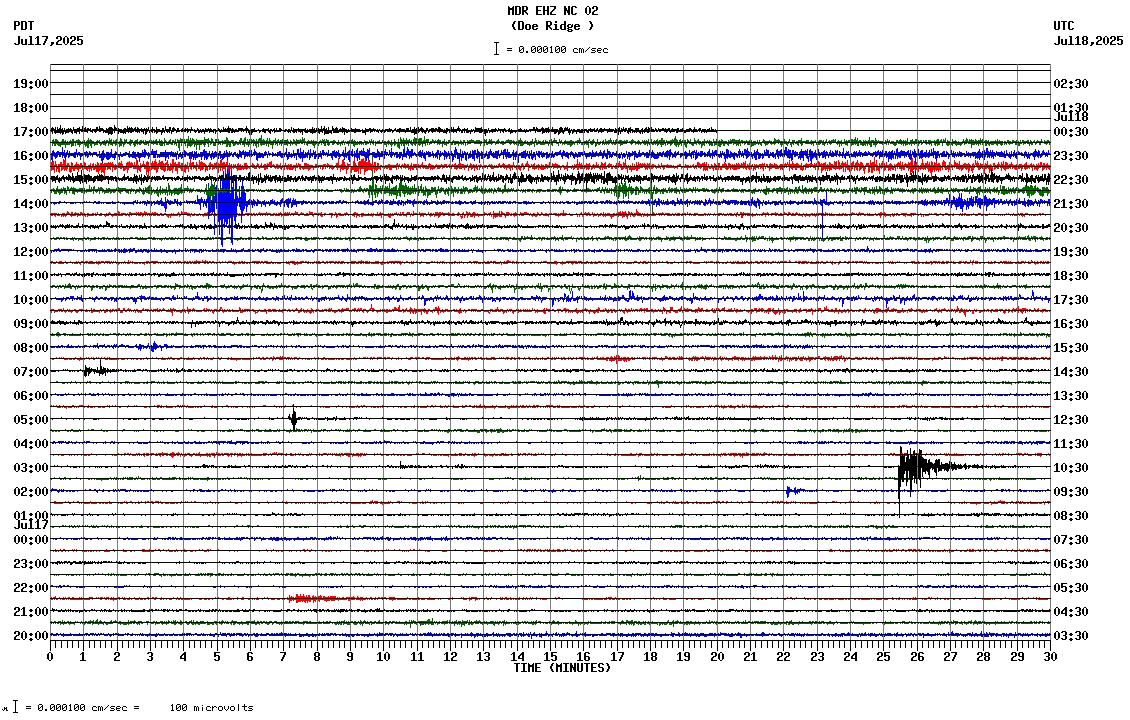Image resolution: width=1130 pixels, height=720 pixels.
Task: Click the 'TIME (MINUTES)' axis title
Action: (561, 668)
